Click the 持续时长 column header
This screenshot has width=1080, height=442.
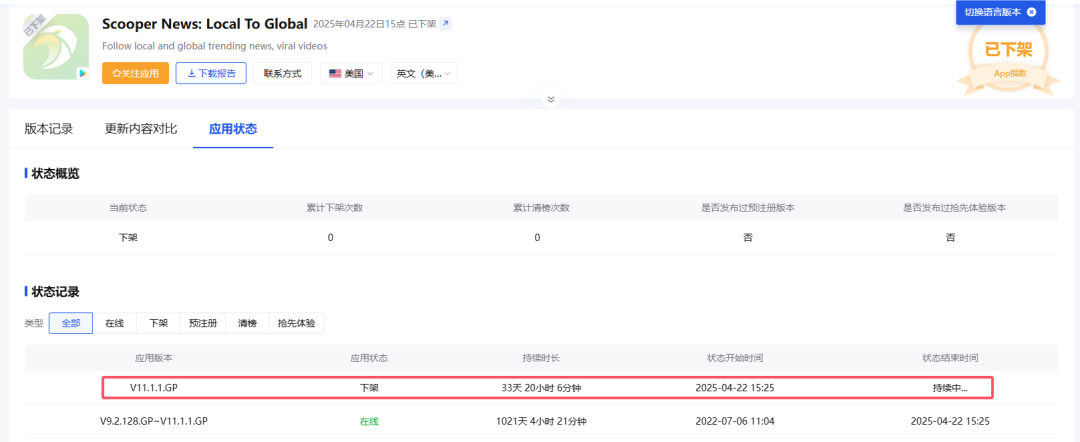541,358
